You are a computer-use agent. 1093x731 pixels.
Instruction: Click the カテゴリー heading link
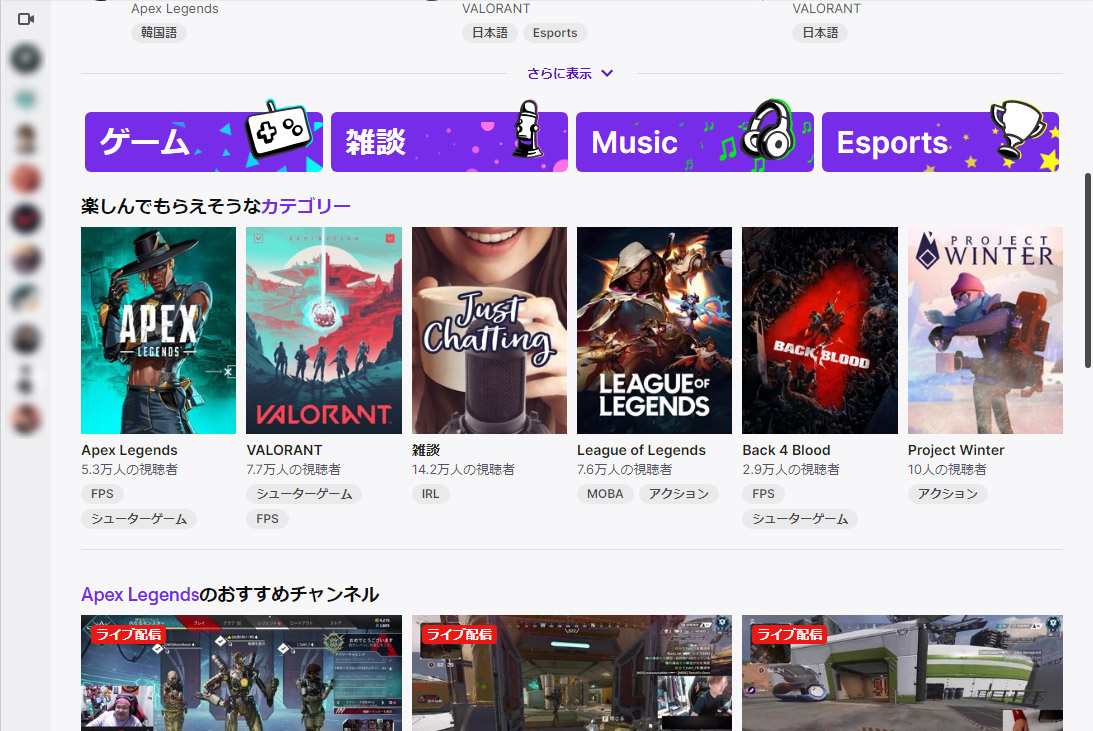pos(305,206)
